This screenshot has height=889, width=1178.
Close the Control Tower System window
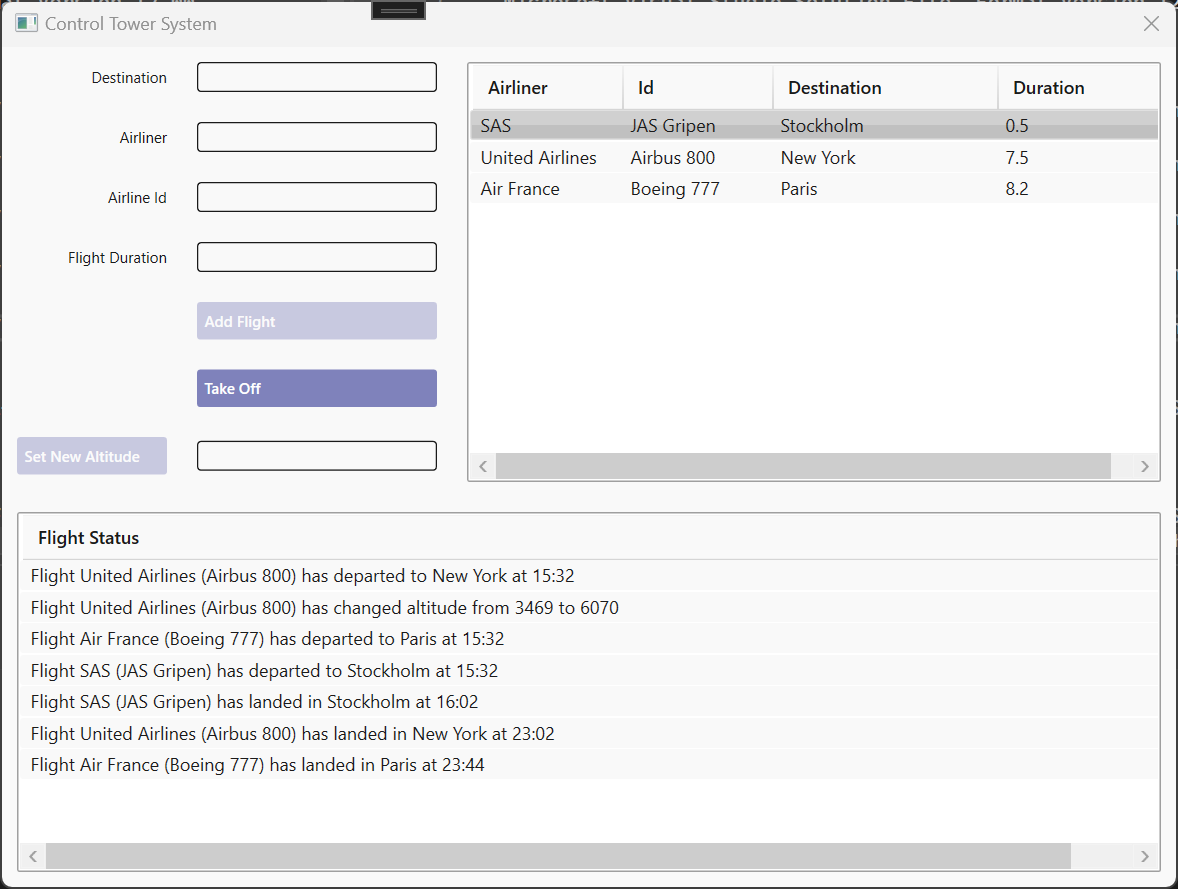1151,24
